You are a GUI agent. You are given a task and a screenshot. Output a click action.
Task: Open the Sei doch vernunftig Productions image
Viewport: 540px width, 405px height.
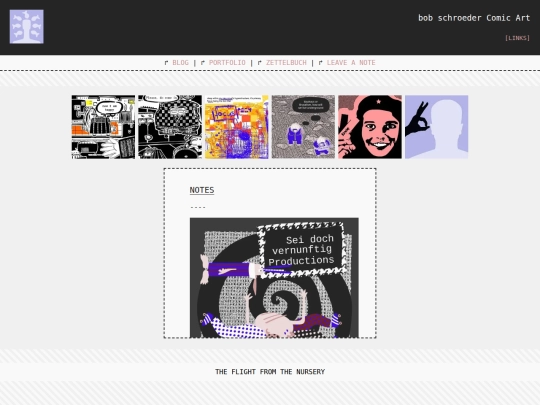(x=274, y=278)
